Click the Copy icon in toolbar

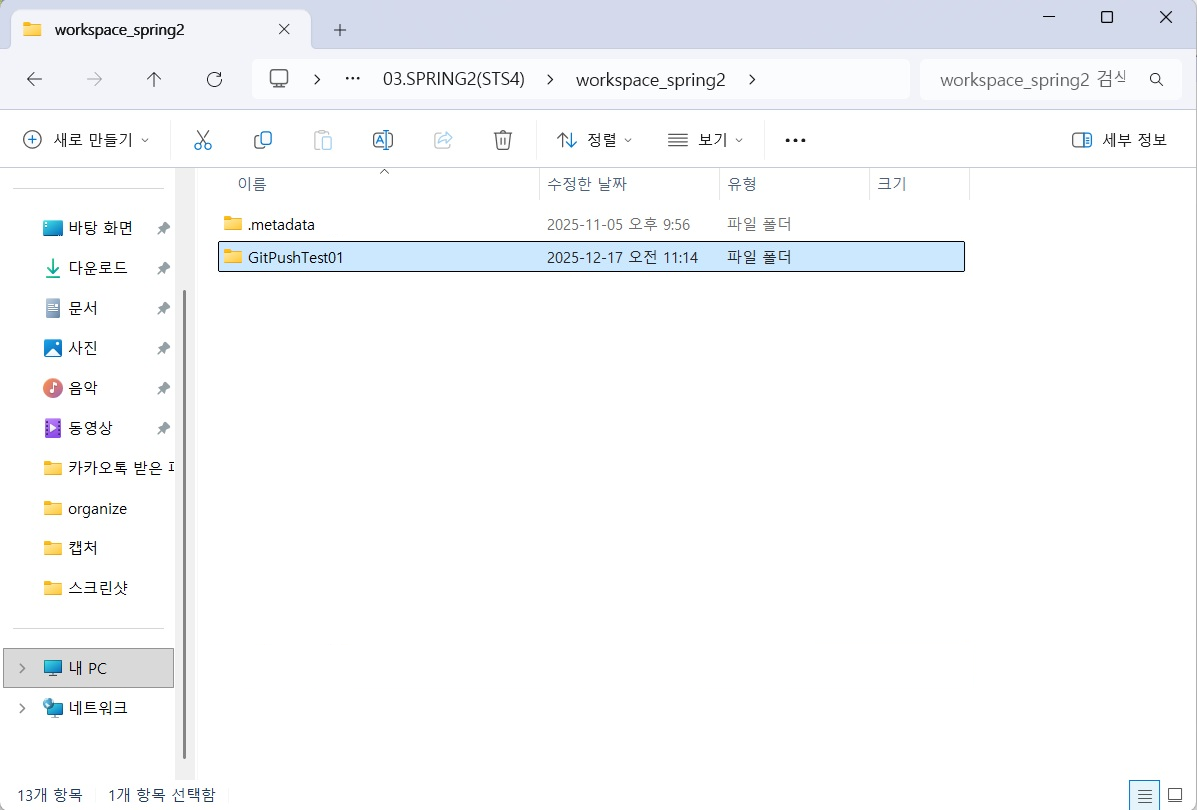pos(263,140)
